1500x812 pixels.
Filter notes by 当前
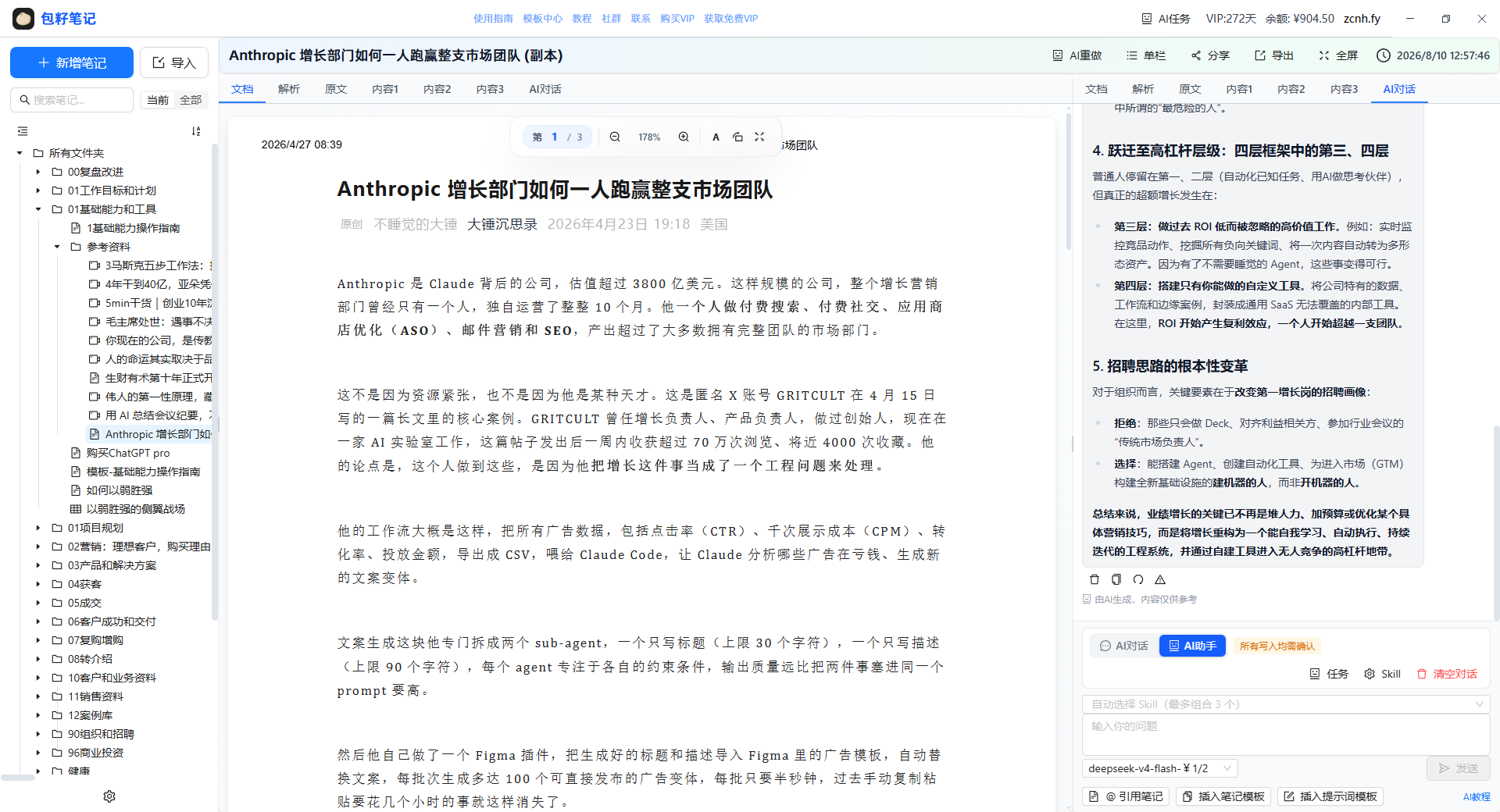click(158, 100)
